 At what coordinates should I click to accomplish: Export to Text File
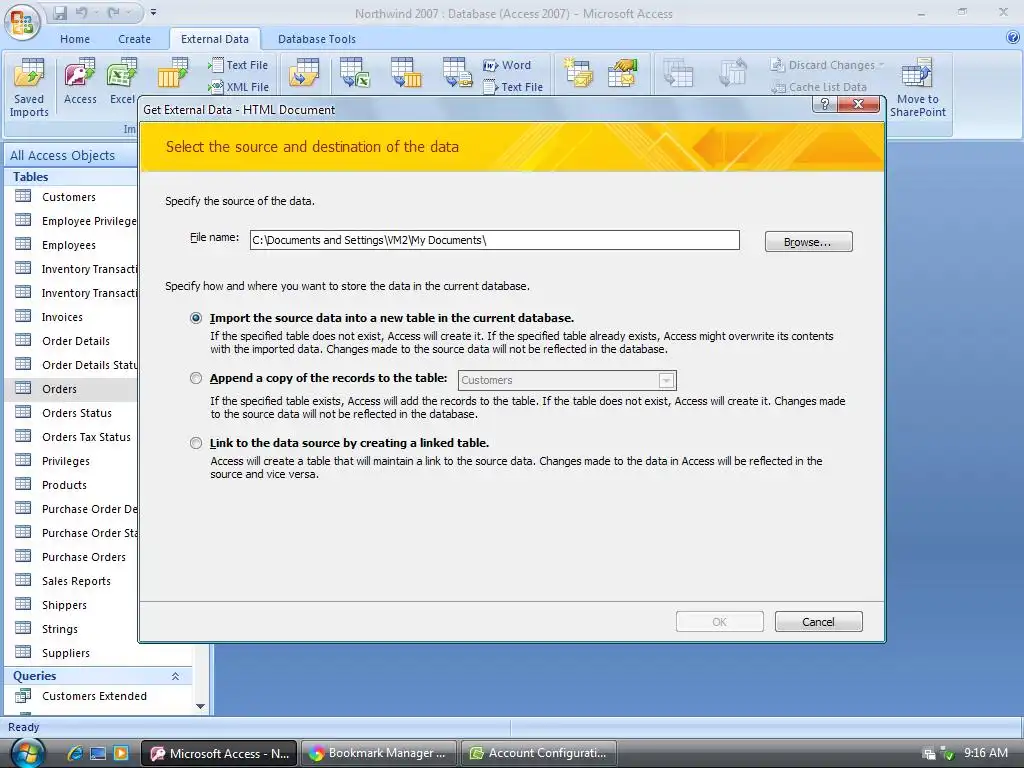click(x=513, y=86)
